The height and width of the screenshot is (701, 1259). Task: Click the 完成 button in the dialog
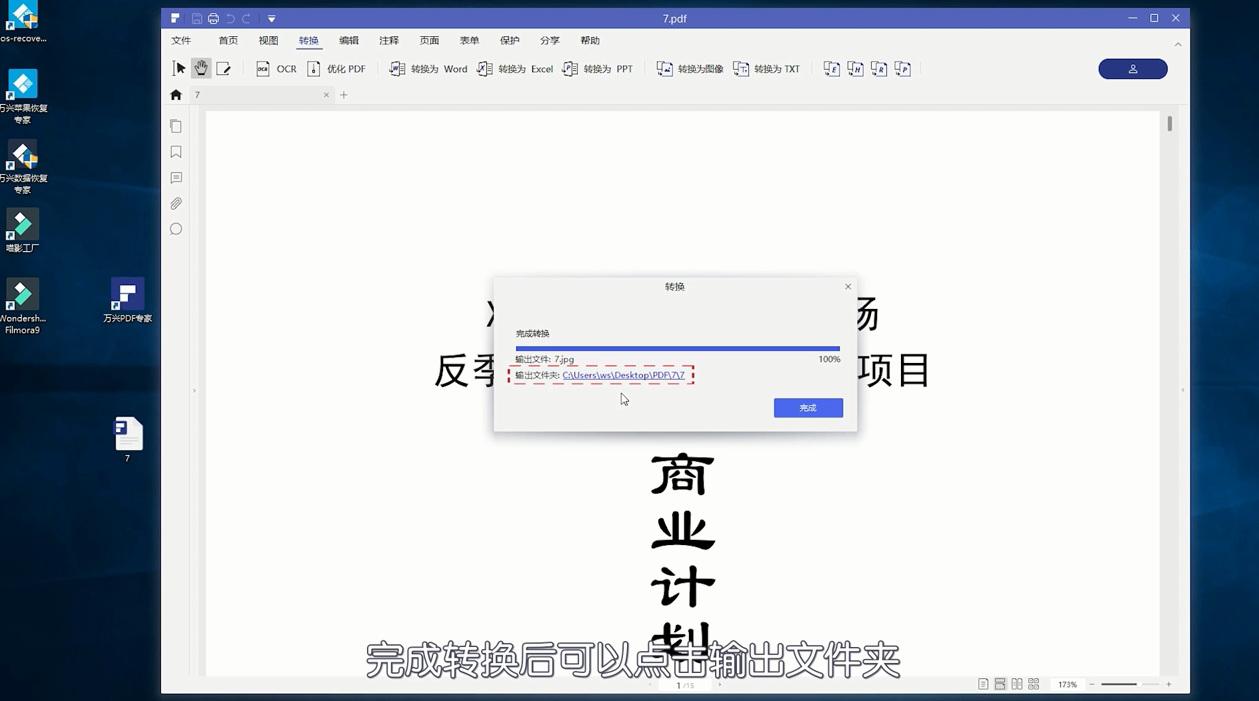click(x=807, y=408)
